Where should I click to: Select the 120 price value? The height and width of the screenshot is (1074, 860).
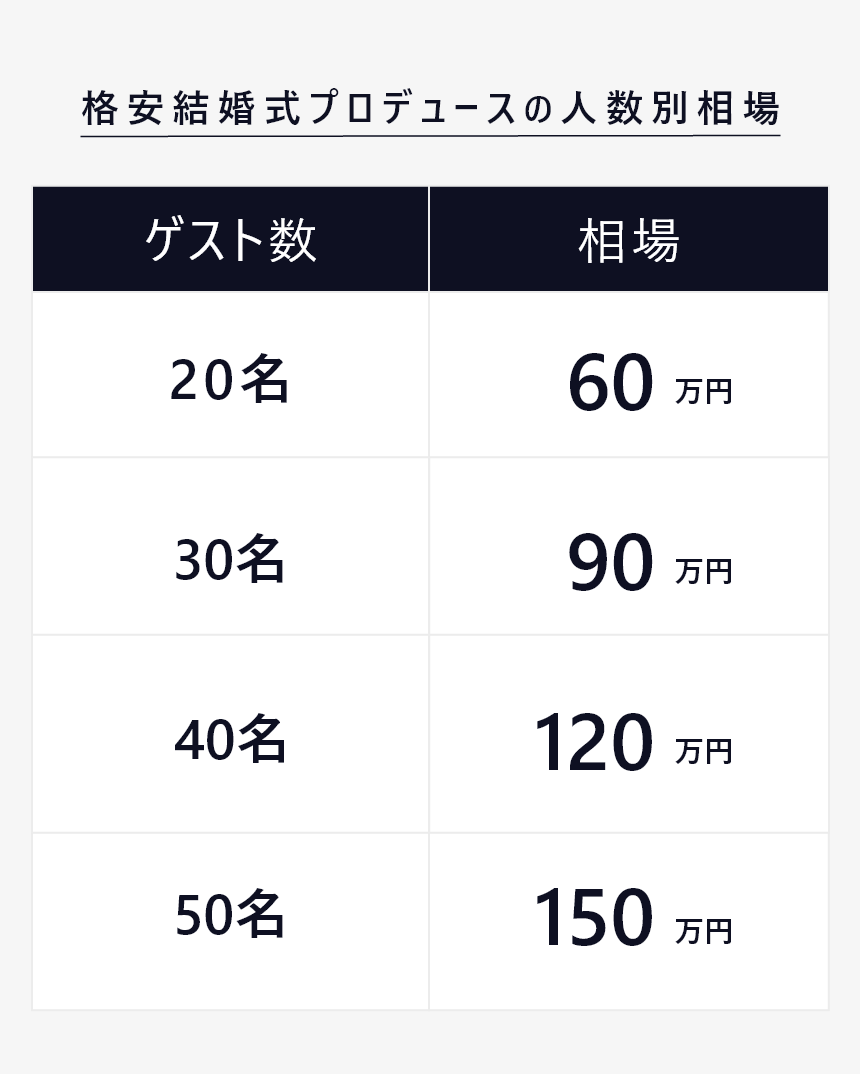click(594, 742)
